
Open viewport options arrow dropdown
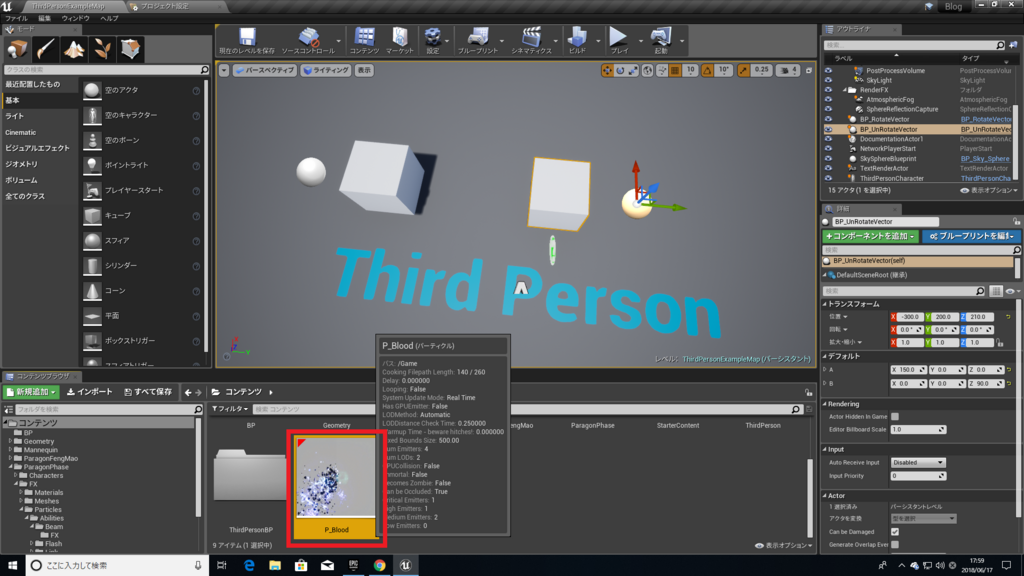[224, 70]
